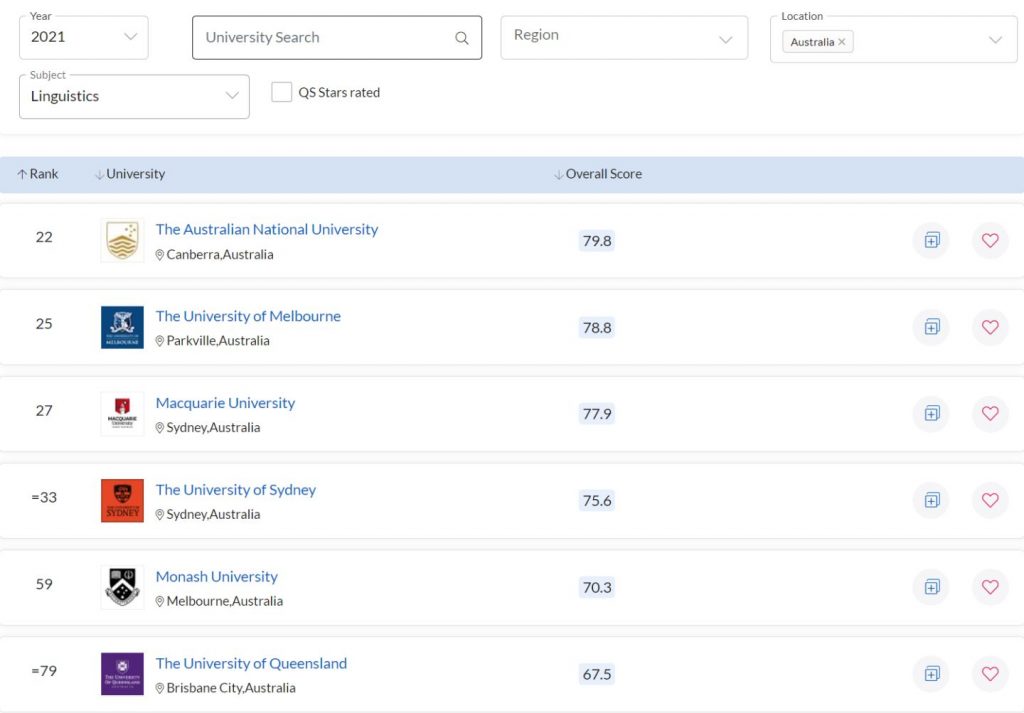
Task: Toggle the QS Stars rated checkbox
Action: 281,92
